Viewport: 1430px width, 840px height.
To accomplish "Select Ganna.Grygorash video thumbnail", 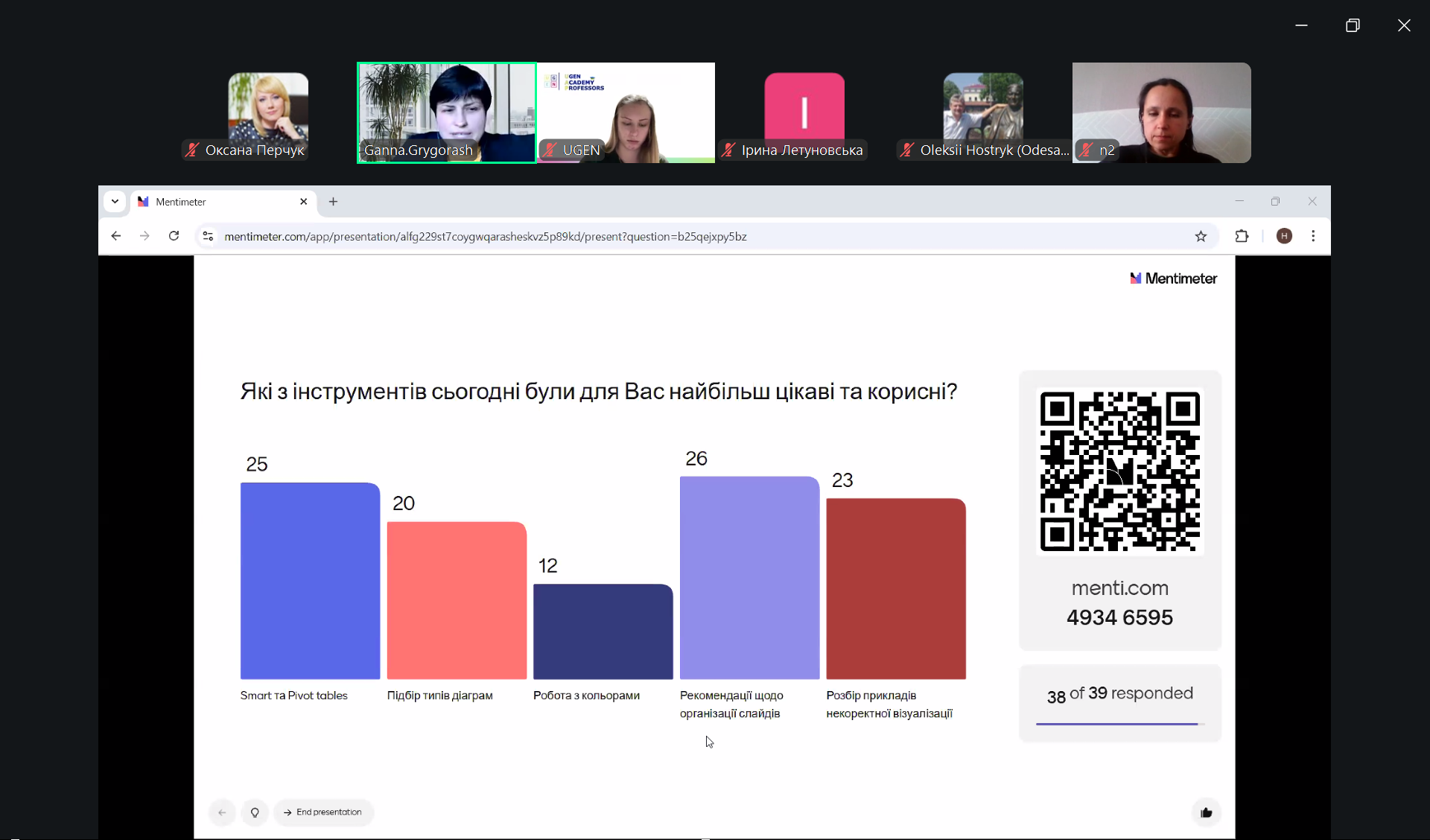I will pyautogui.click(x=446, y=112).
